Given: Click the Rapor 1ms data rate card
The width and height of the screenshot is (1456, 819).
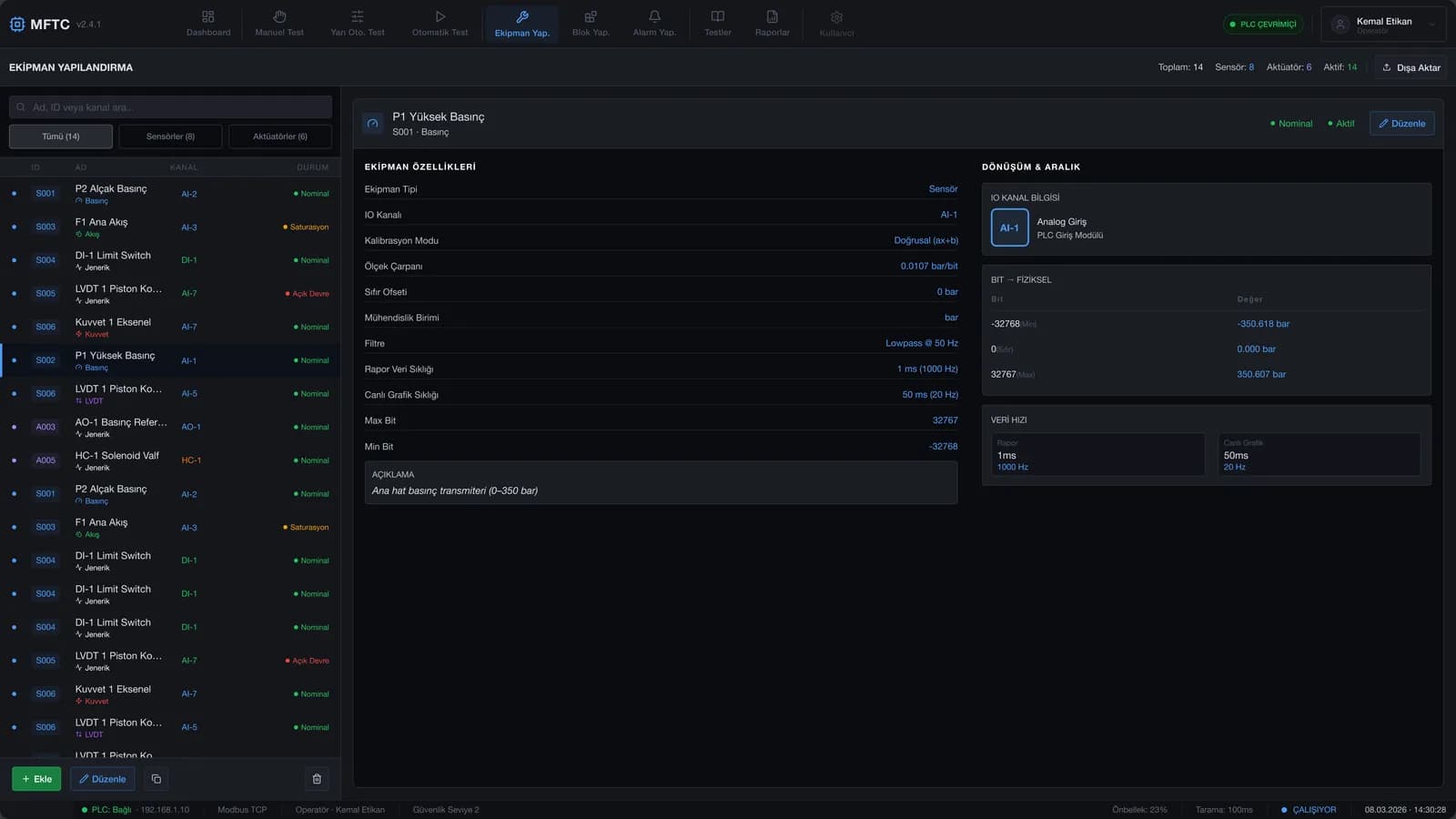Looking at the screenshot, I should pos(1097,454).
